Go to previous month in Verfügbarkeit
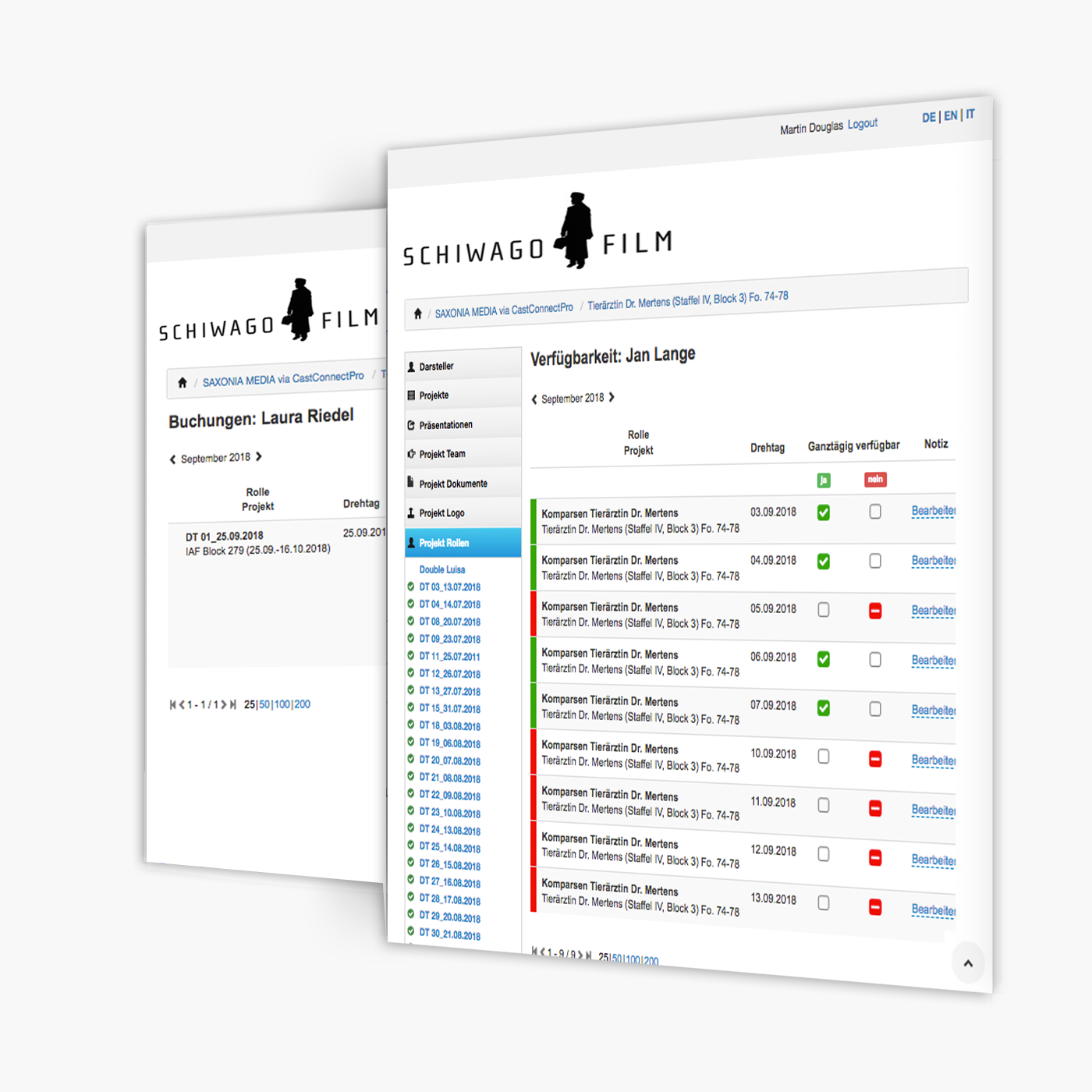This screenshot has height=1092, width=1092. pos(534,399)
